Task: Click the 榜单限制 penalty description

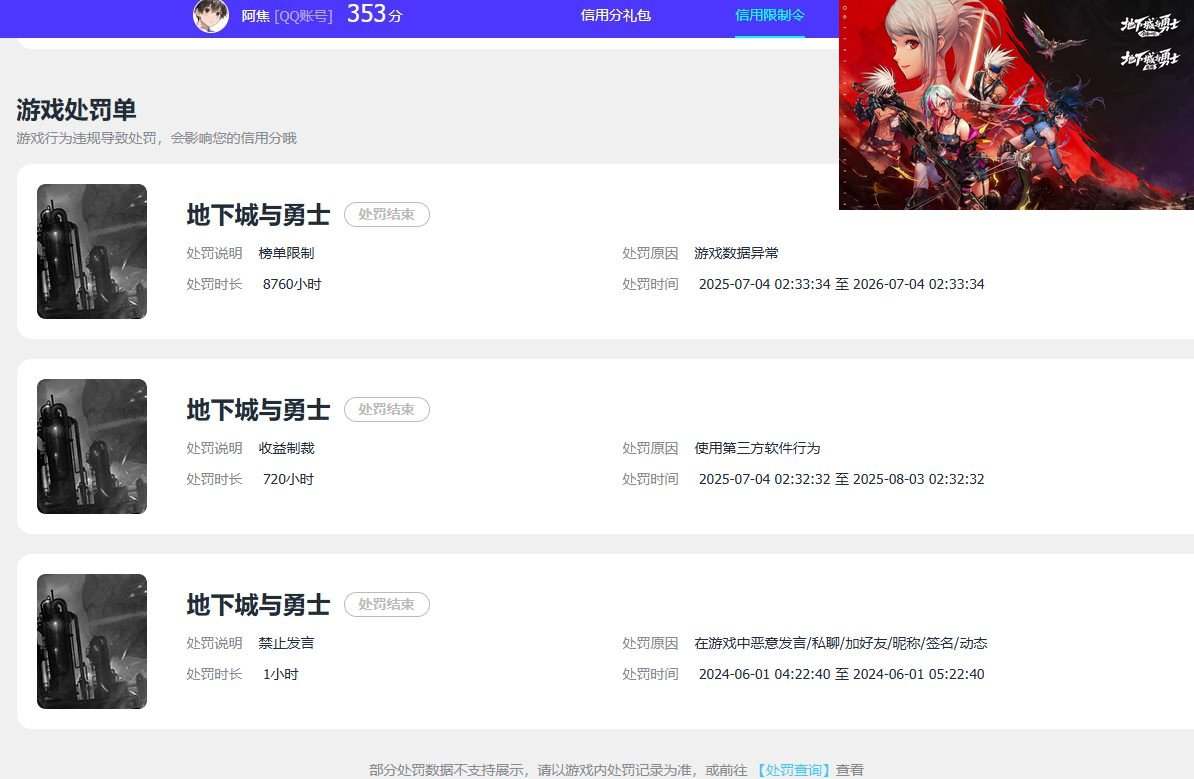Action: pyautogui.click(x=286, y=253)
